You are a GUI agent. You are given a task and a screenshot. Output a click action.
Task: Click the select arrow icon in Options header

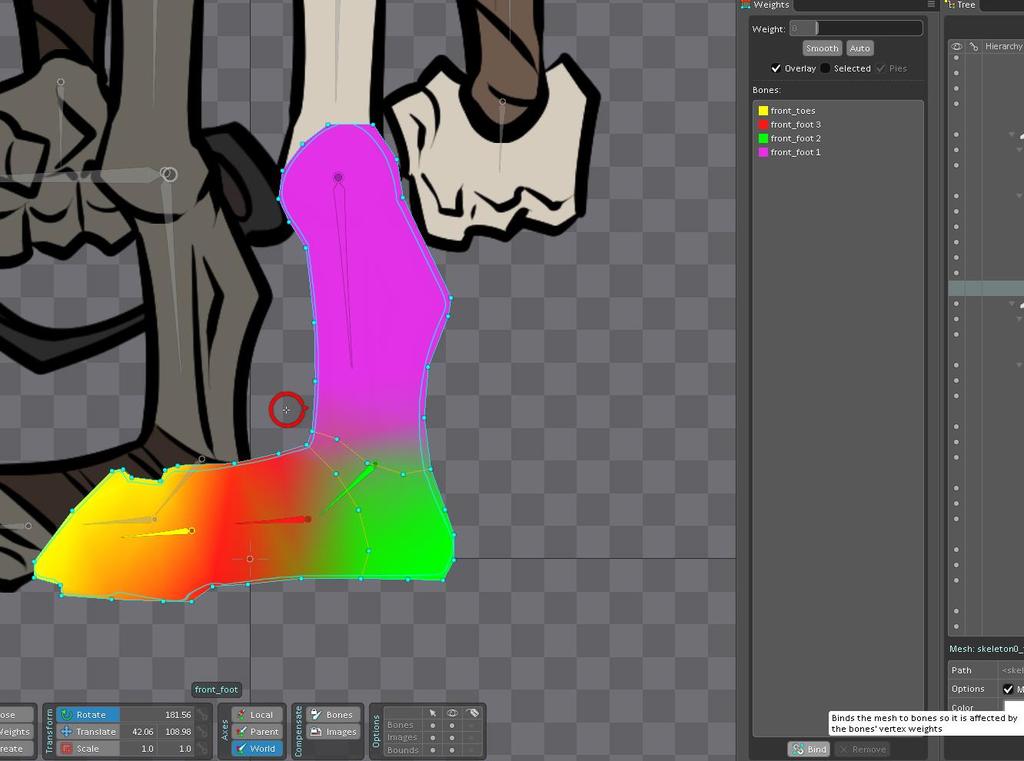click(x=432, y=713)
